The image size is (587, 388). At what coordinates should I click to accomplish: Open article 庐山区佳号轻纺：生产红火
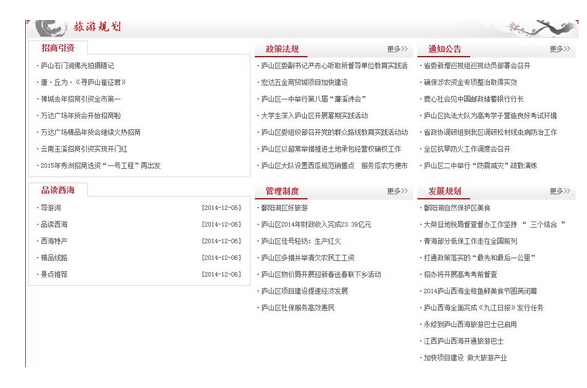(301, 241)
